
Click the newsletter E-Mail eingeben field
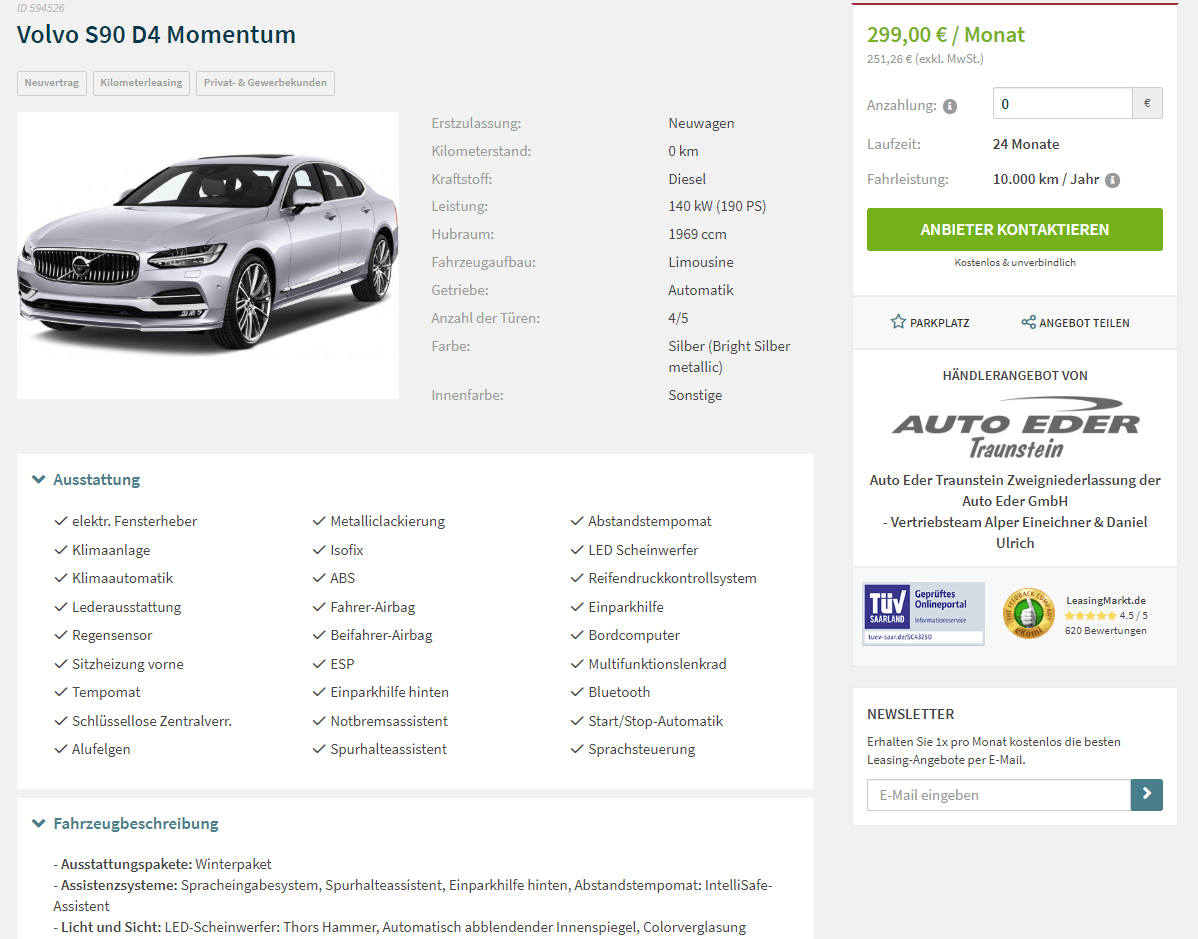[999, 795]
